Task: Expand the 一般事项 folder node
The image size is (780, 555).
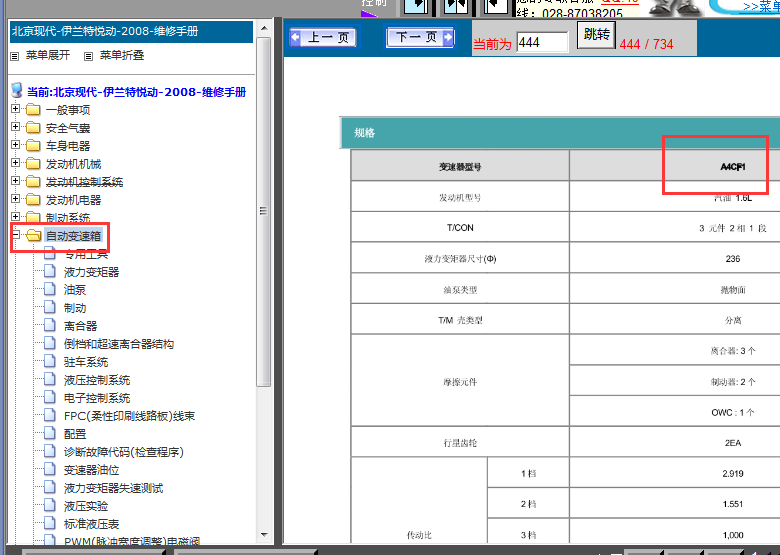Action: coord(15,109)
